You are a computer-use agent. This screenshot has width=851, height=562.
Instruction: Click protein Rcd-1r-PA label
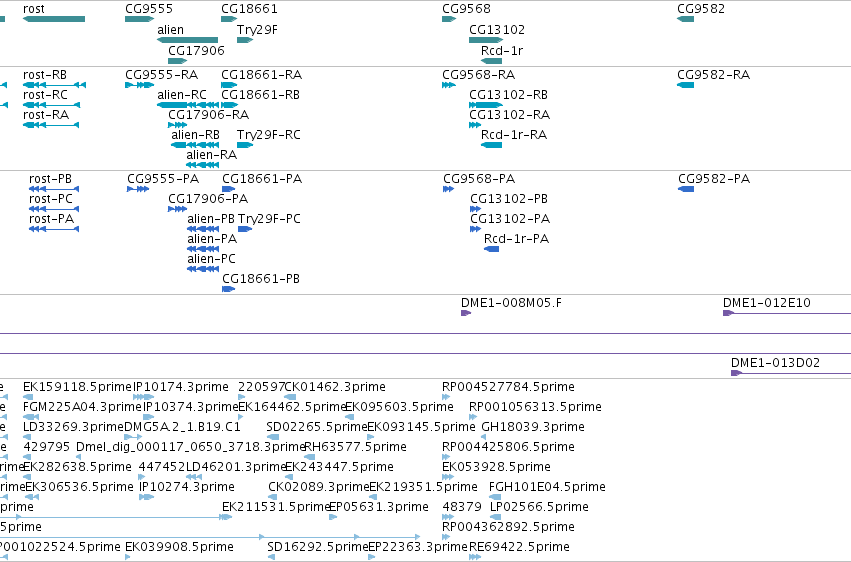tap(517, 239)
